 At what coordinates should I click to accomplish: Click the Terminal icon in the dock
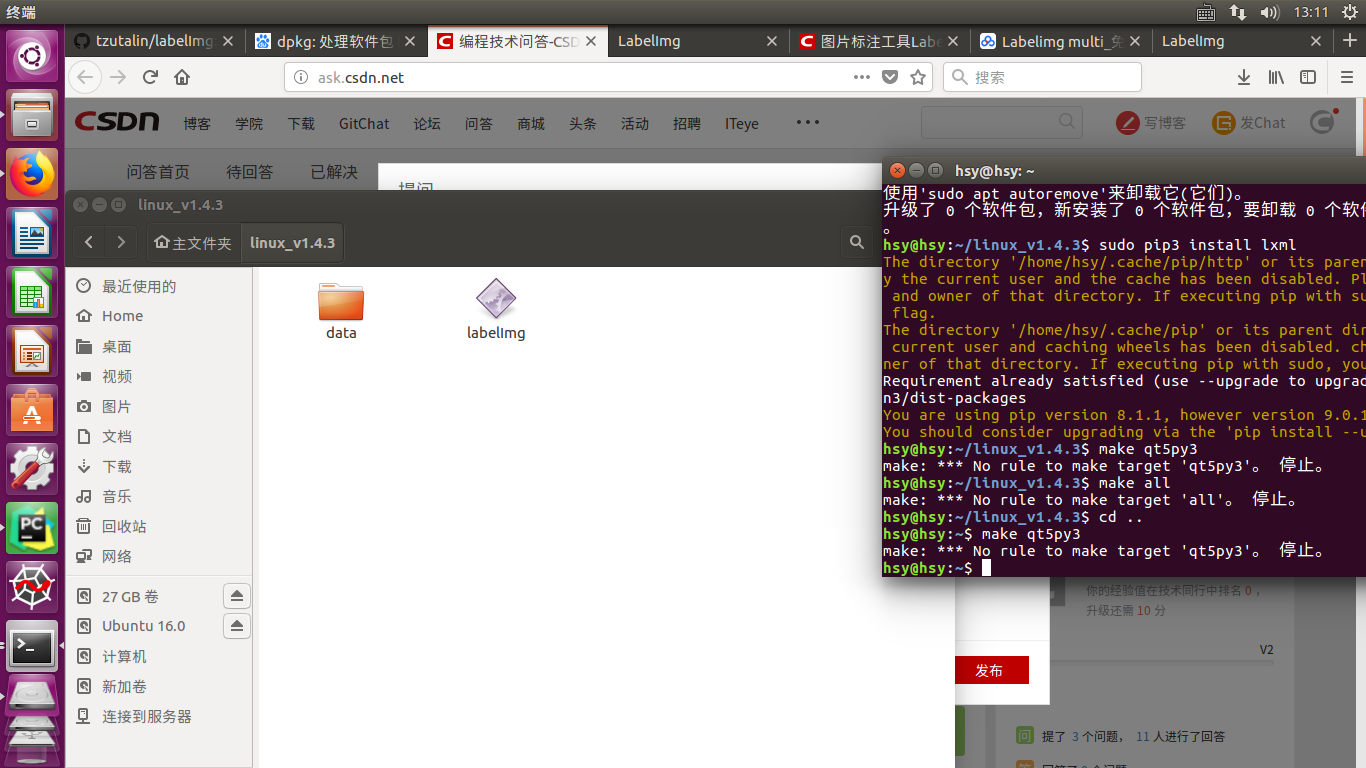click(32, 647)
